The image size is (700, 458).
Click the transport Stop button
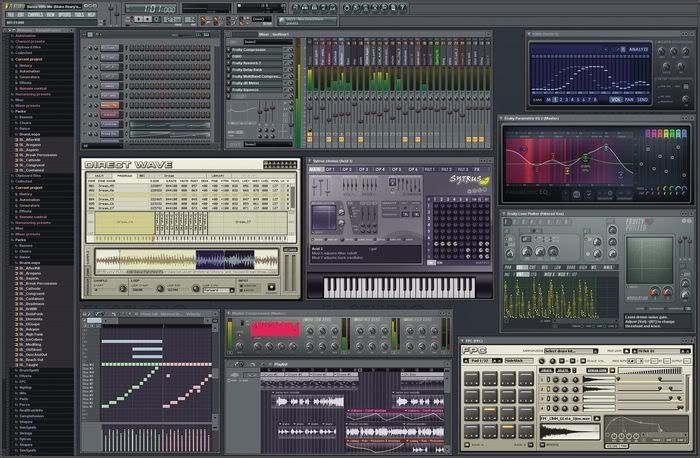[147, 19]
